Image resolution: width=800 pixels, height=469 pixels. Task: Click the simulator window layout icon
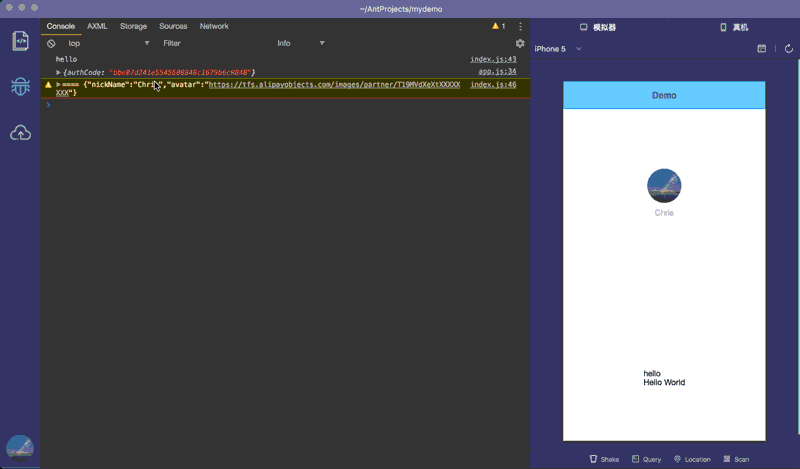pyautogui.click(x=761, y=48)
